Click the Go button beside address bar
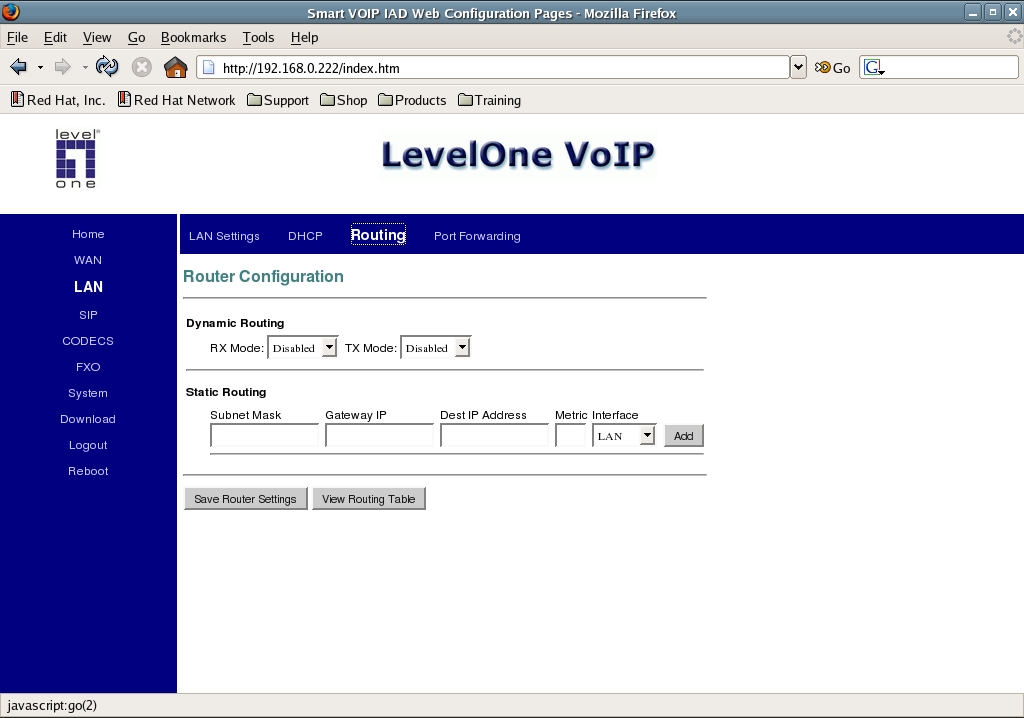Screen dimensions: 1024x718 point(832,68)
